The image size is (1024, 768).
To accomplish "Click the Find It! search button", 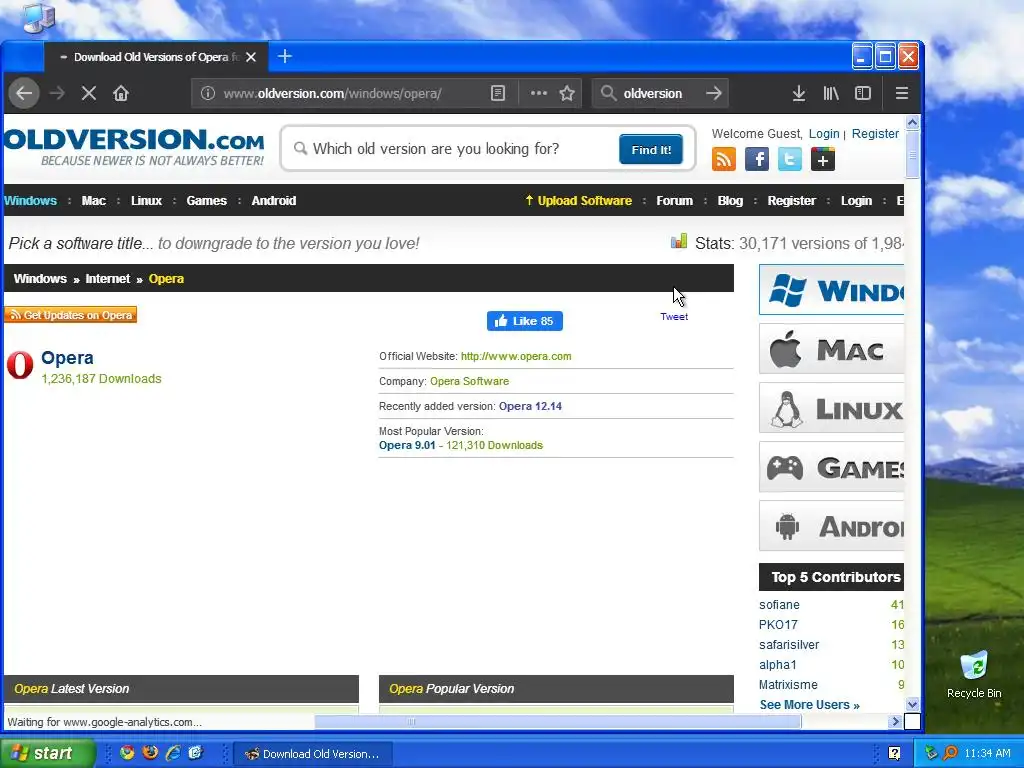I will 651,150.
